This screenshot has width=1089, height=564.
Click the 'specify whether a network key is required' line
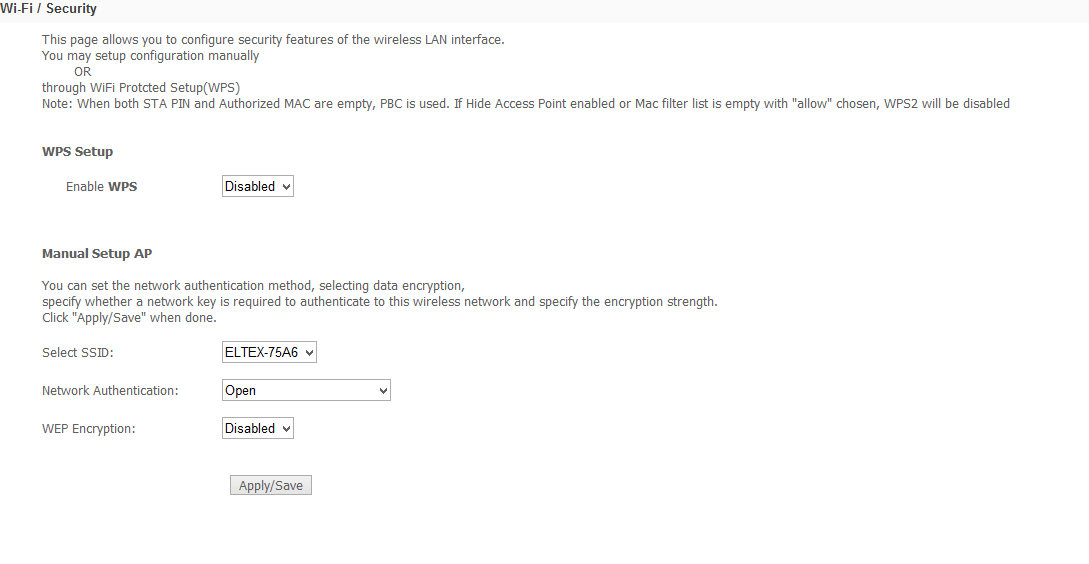click(x=380, y=302)
